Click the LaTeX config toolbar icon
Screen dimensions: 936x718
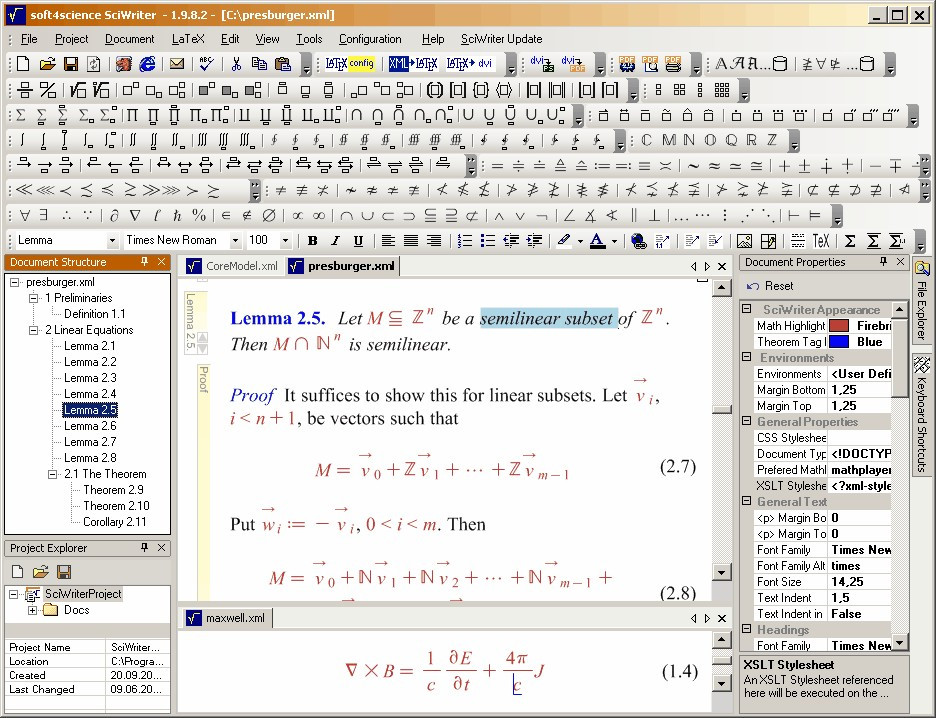click(350, 63)
